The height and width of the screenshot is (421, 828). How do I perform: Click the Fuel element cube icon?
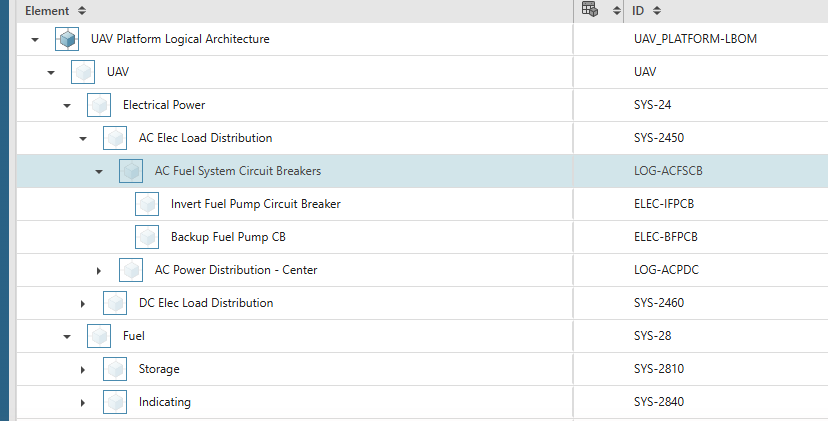coord(99,336)
